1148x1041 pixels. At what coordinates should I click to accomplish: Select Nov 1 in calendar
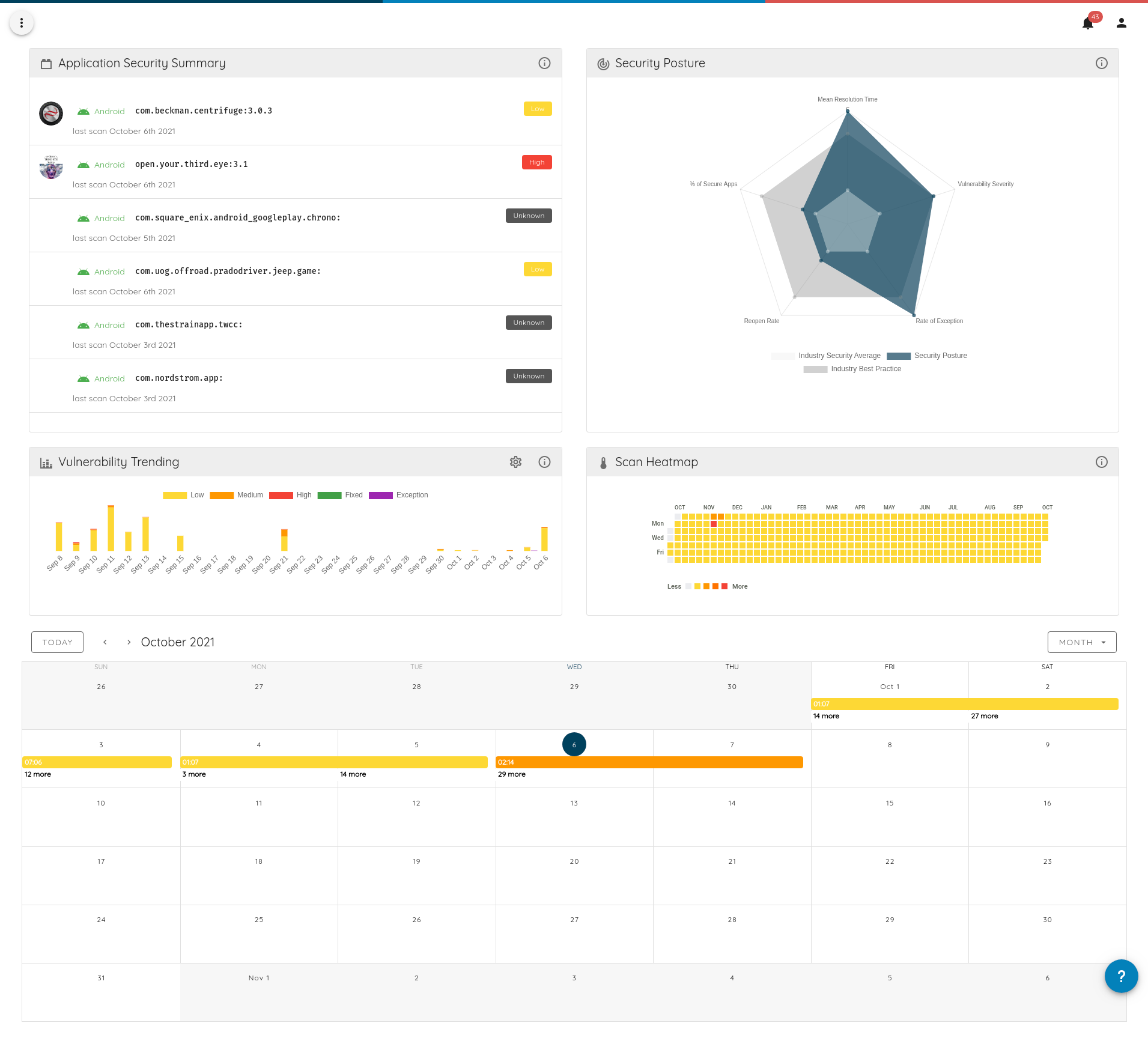pyautogui.click(x=259, y=978)
